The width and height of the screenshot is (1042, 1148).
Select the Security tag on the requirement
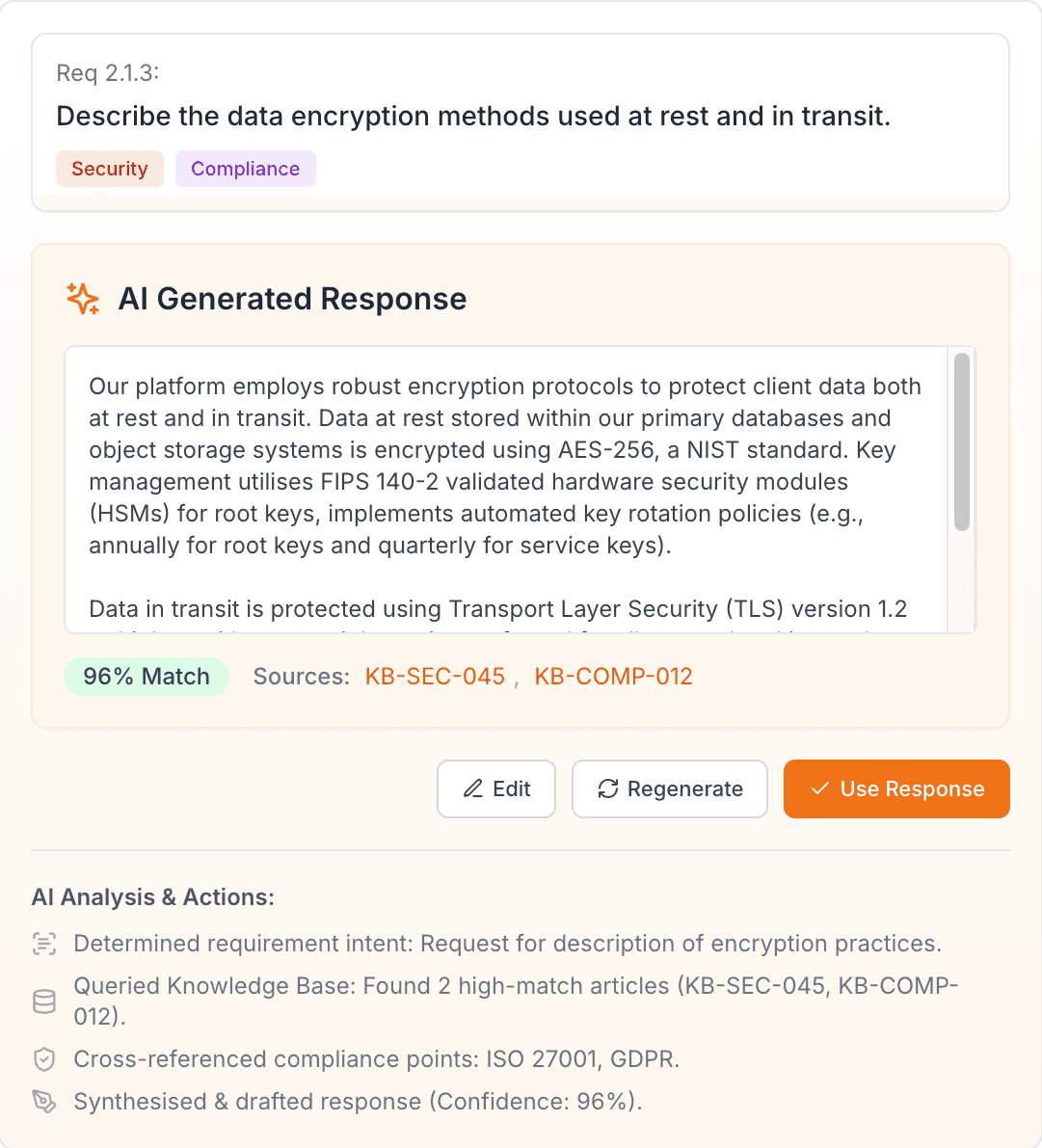(109, 168)
